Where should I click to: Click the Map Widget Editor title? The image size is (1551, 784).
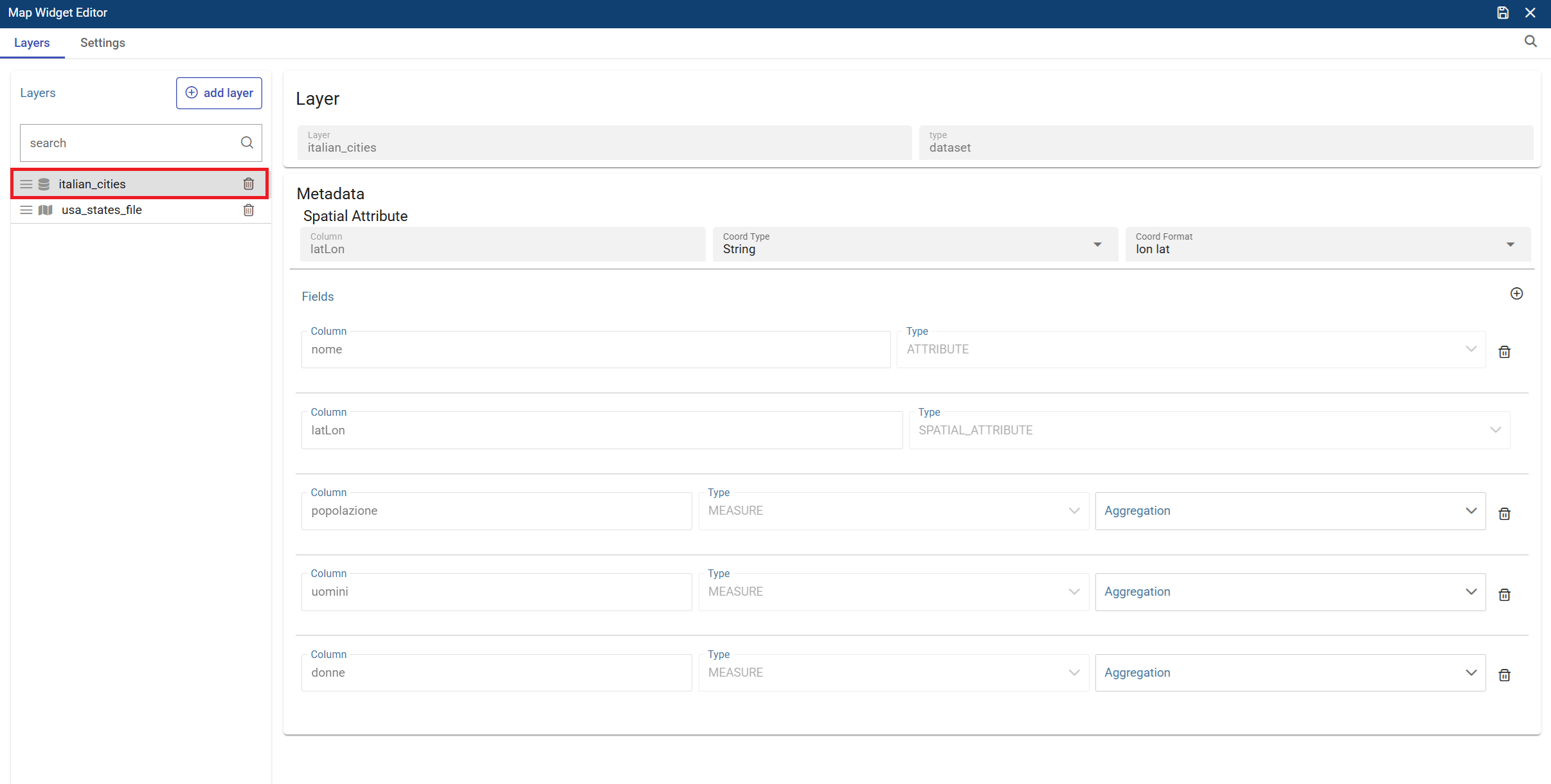click(x=58, y=13)
